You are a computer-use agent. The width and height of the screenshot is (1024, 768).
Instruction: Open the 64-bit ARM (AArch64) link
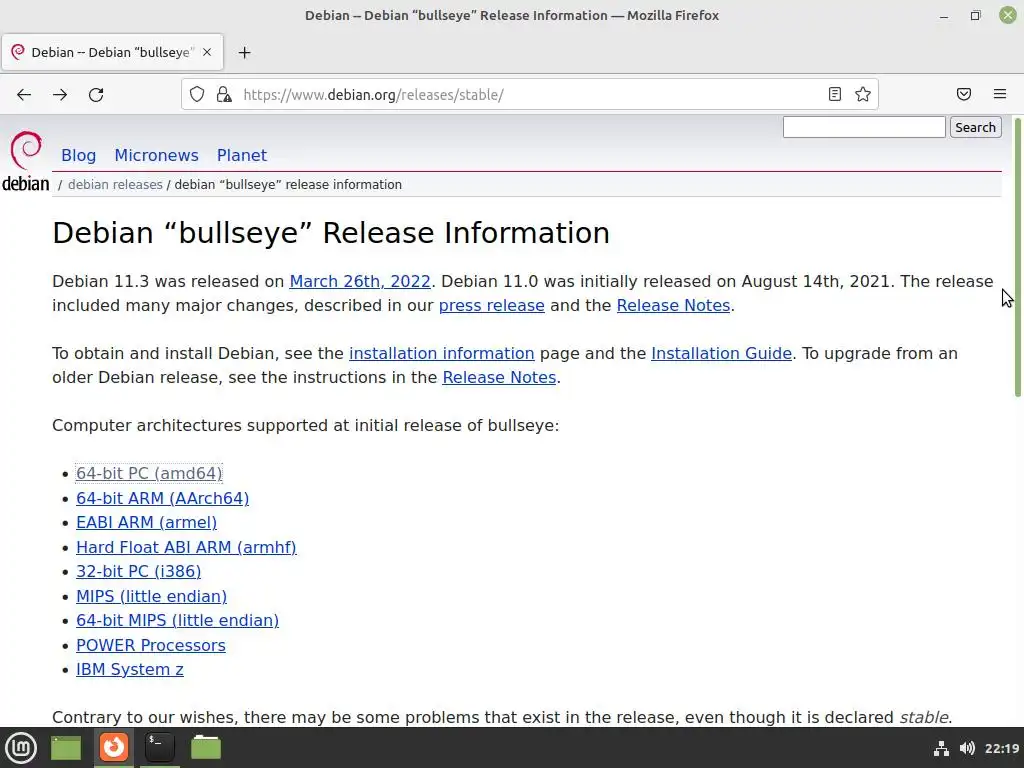click(163, 498)
